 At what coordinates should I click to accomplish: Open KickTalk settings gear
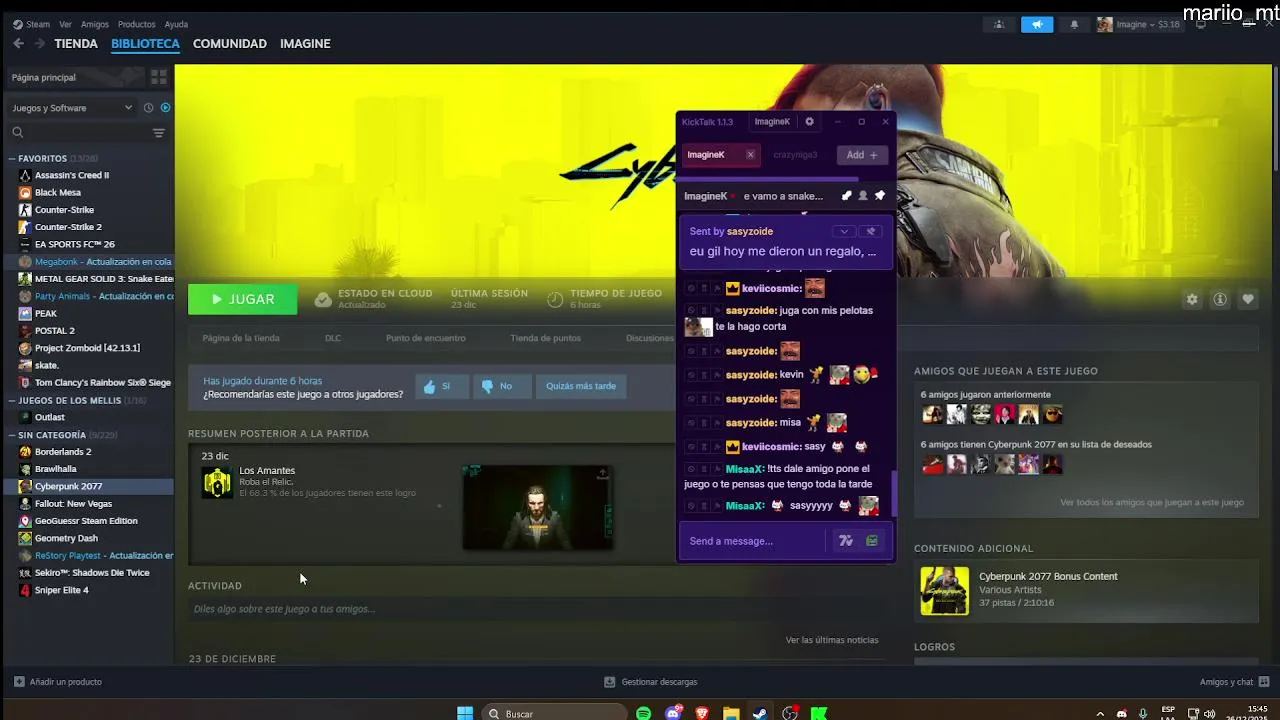pos(809,122)
